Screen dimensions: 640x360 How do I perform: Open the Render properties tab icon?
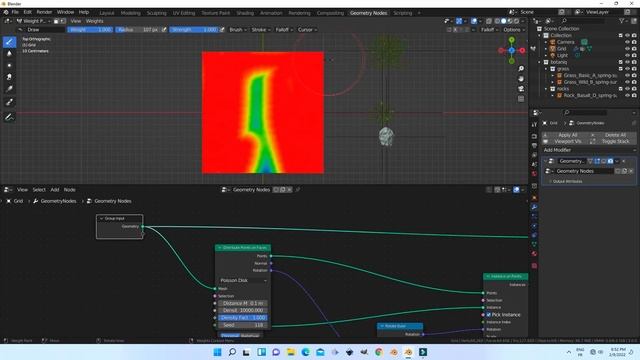click(x=534, y=136)
